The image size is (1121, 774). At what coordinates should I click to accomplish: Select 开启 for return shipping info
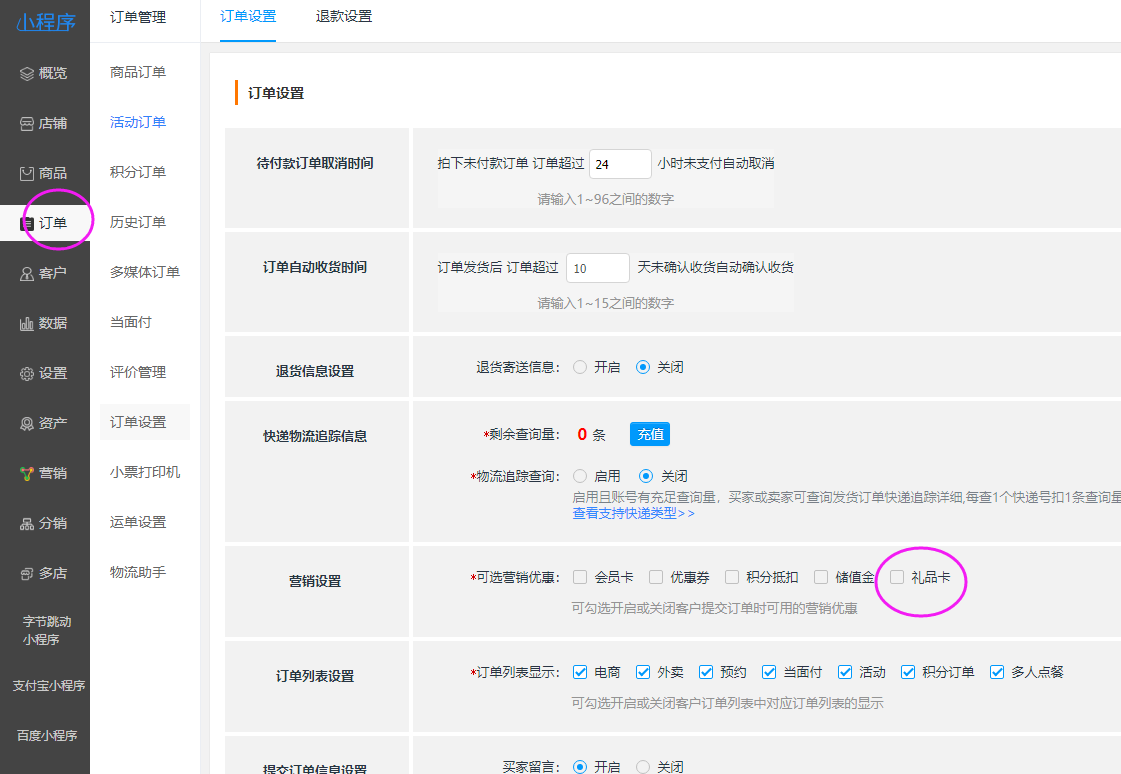579,367
